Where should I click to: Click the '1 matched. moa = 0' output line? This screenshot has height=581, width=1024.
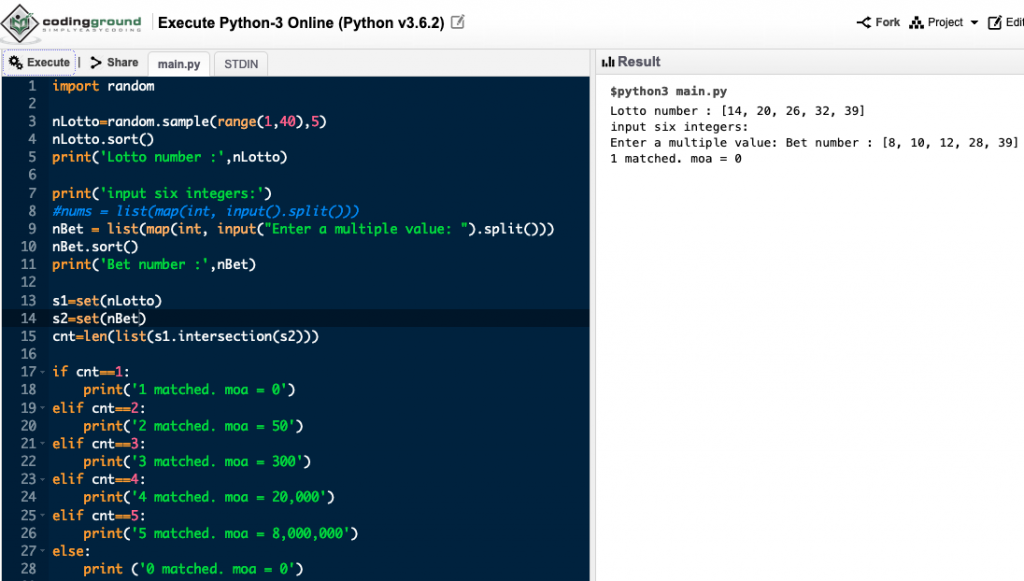click(x=676, y=159)
